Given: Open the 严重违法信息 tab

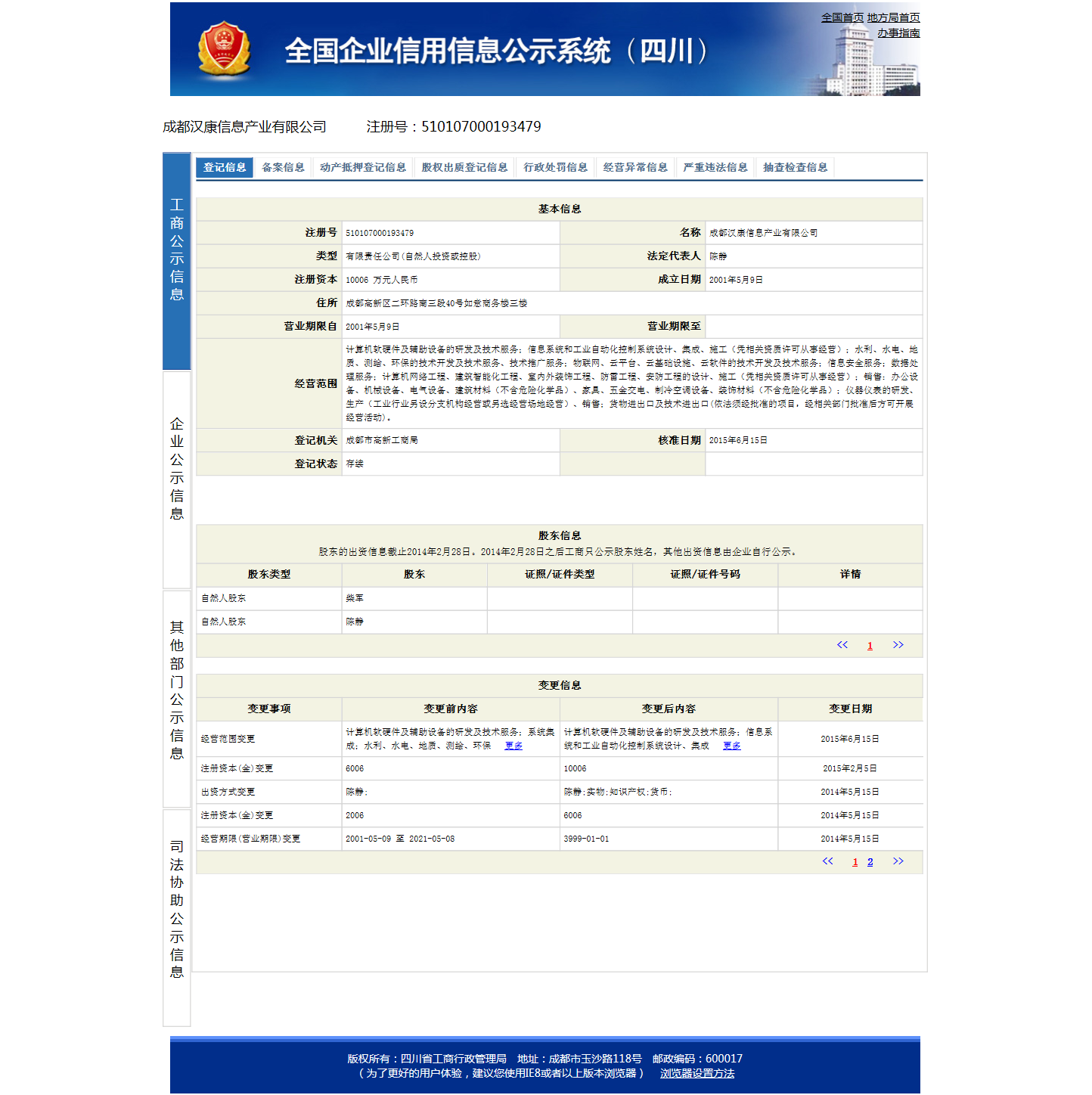Looking at the screenshot, I should tap(715, 167).
